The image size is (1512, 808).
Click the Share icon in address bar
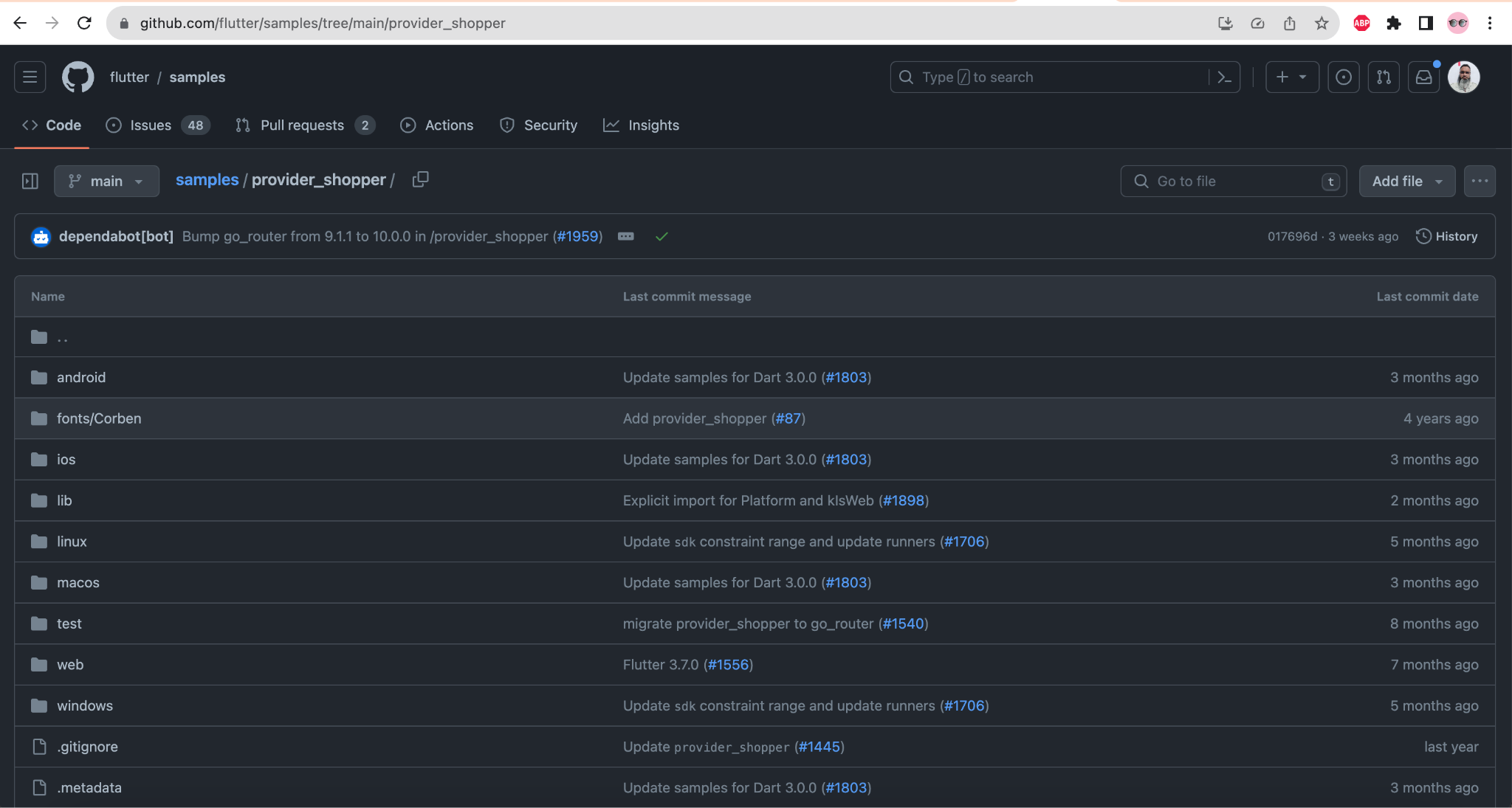1290,23
